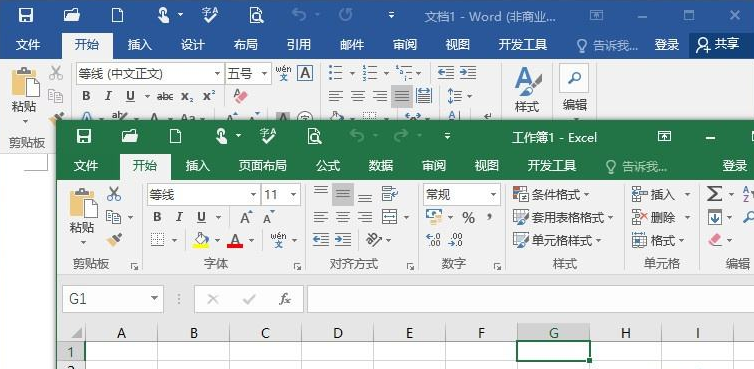Open Styles gallery in Word

527,89
